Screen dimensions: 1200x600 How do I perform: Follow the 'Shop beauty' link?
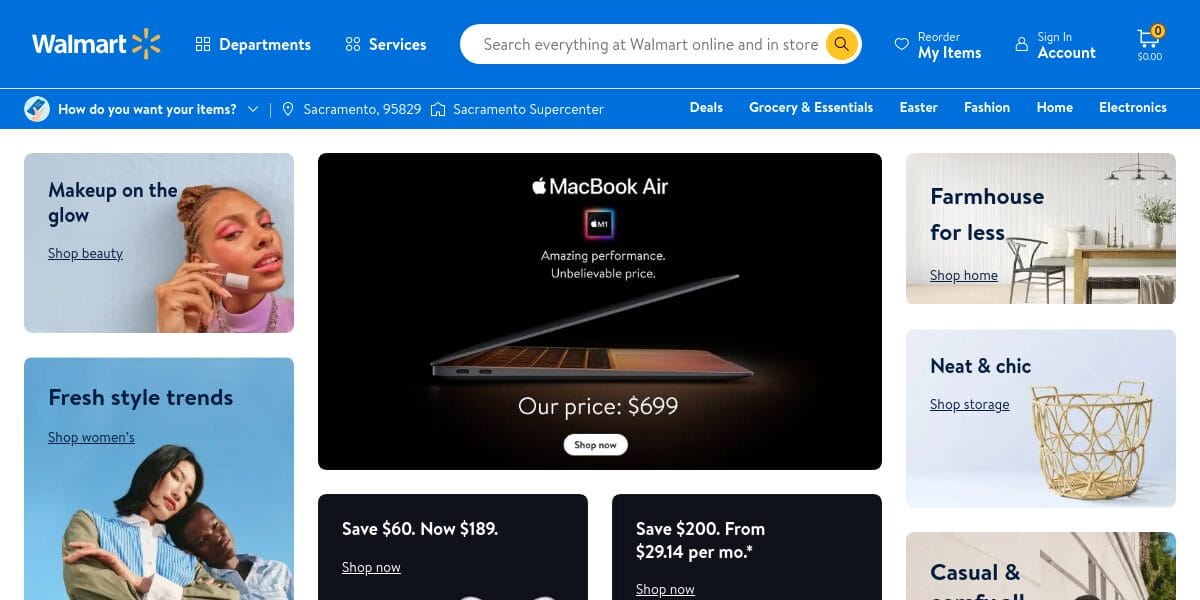tap(85, 253)
